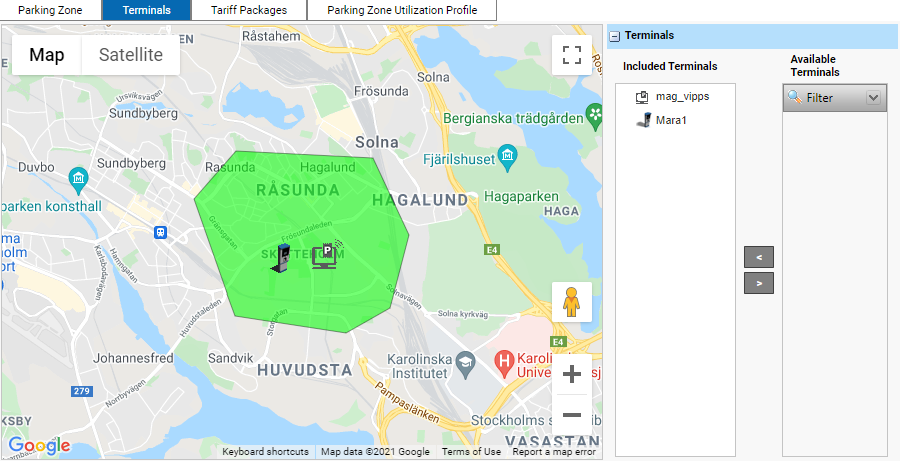Open Terms of Use link

tap(471, 452)
